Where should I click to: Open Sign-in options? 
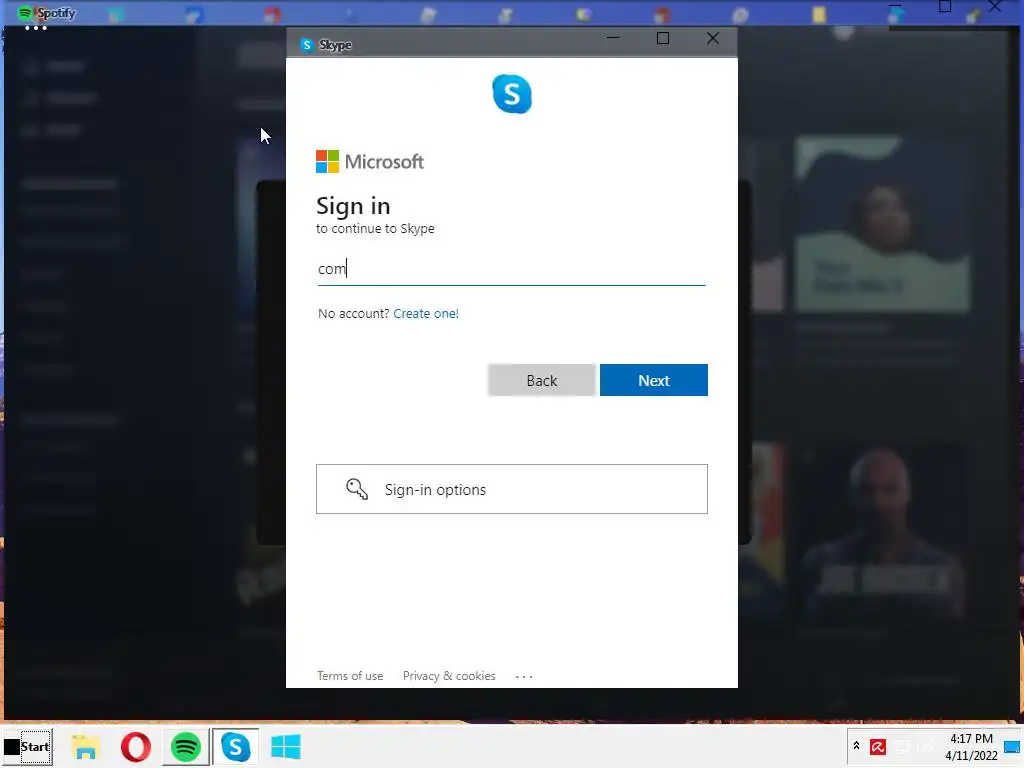[x=511, y=489]
